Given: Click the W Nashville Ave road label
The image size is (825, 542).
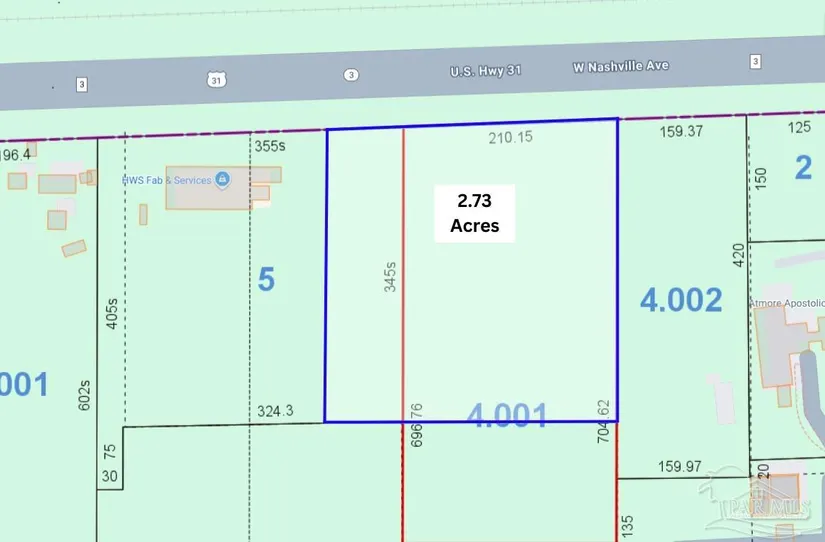Looking at the screenshot, I should coord(620,66).
